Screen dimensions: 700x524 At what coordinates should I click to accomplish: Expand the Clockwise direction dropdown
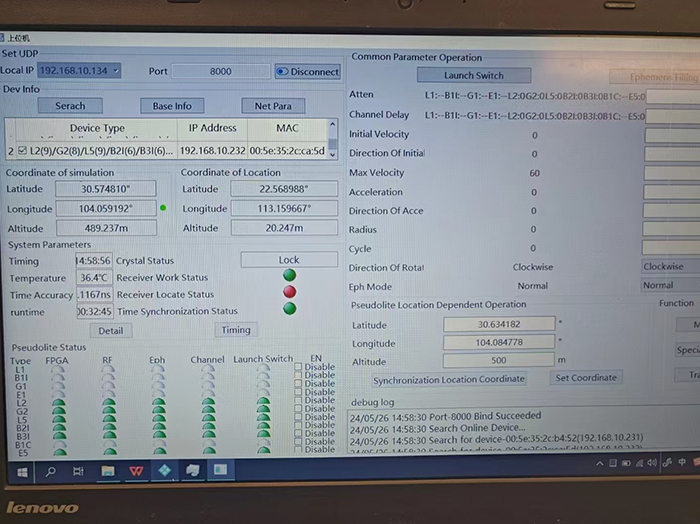coord(668,267)
